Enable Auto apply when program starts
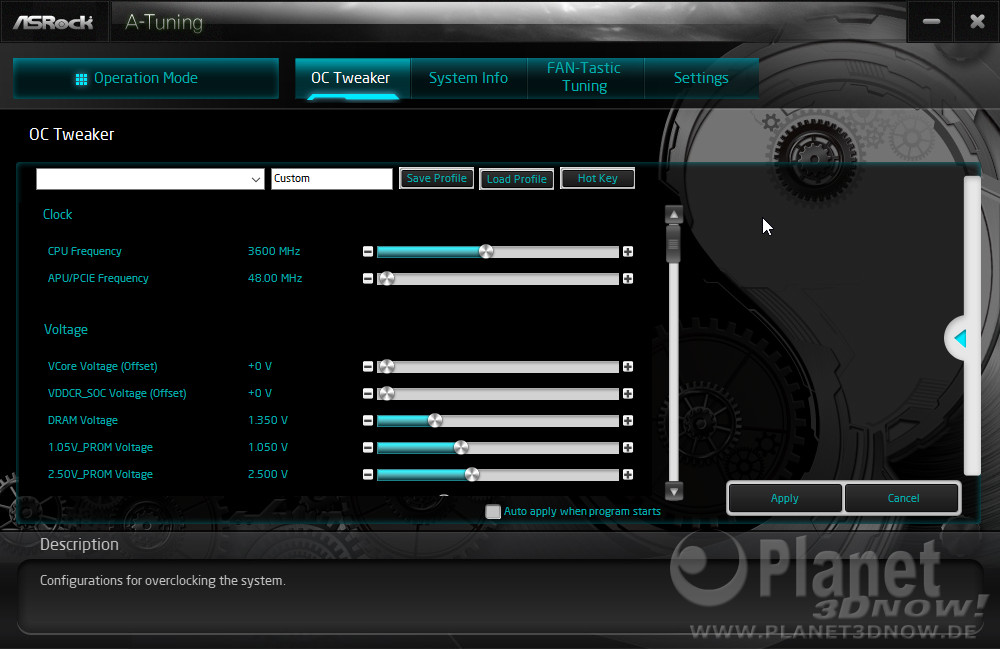The image size is (1000, 649). pyautogui.click(x=493, y=511)
